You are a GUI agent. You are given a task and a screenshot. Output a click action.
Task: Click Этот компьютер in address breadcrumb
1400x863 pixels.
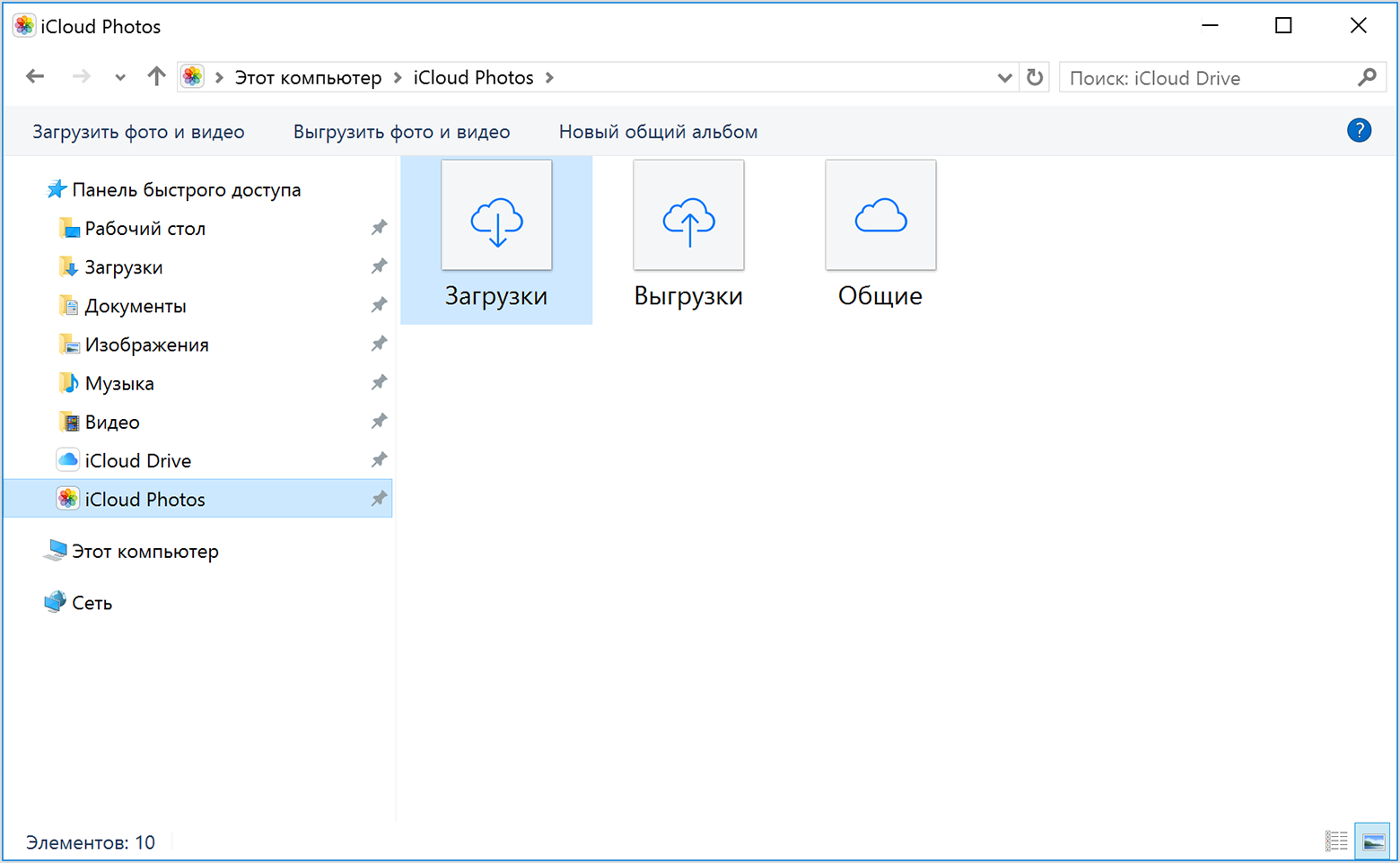tap(308, 78)
